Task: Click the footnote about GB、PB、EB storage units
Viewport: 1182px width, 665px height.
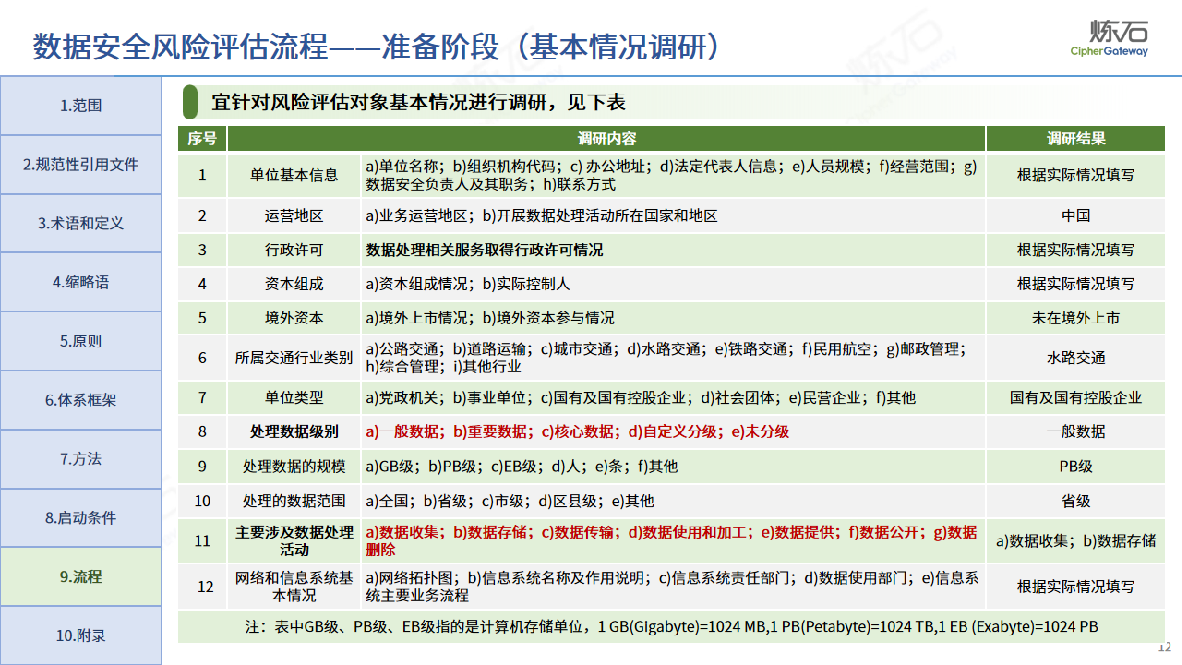Action: [672, 627]
